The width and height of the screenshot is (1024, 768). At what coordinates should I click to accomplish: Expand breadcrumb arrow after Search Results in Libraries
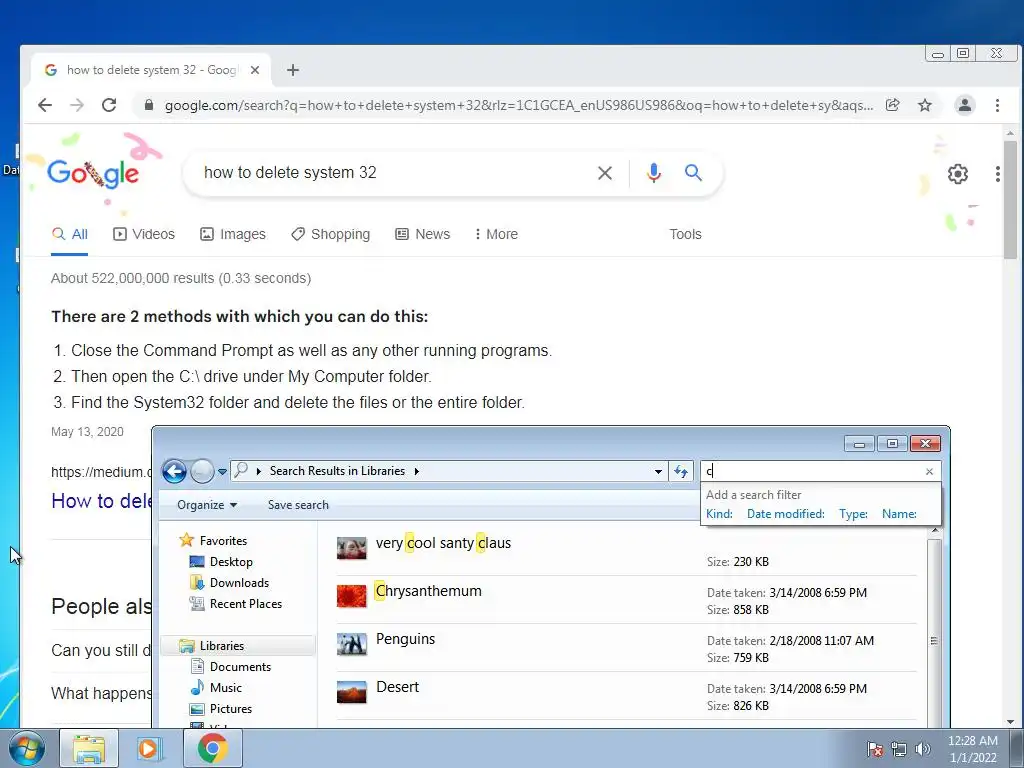click(x=417, y=471)
